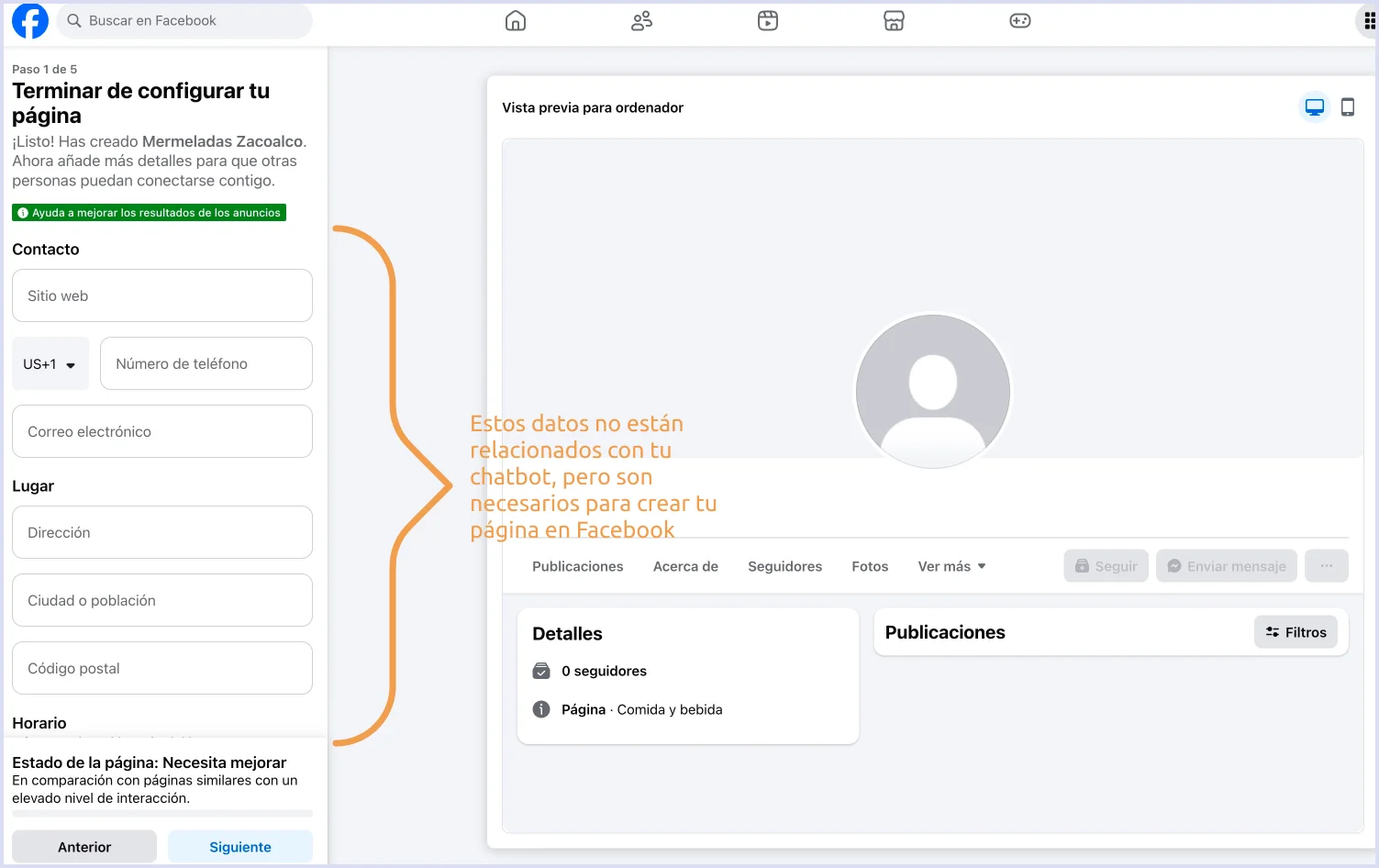
Task: Select the Acerca de tab
Action: [x=685, y=566]
